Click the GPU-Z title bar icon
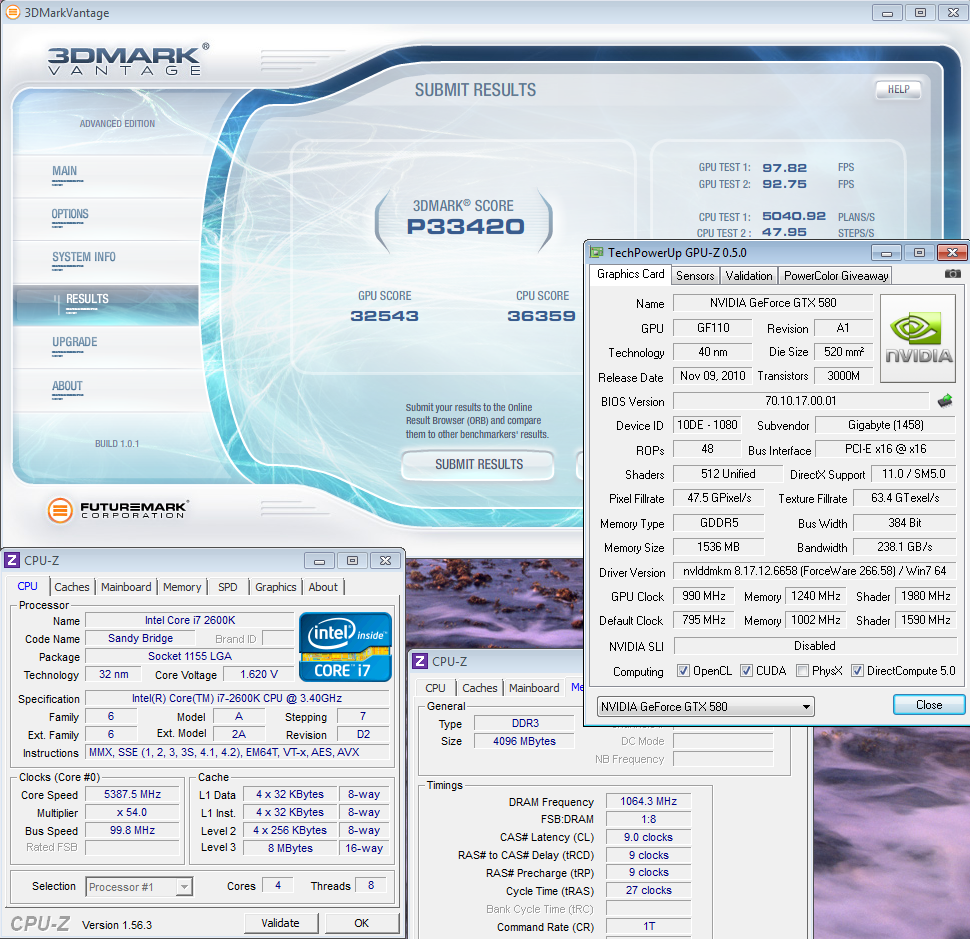The image size is (970, 939). [x=597, y=252]
